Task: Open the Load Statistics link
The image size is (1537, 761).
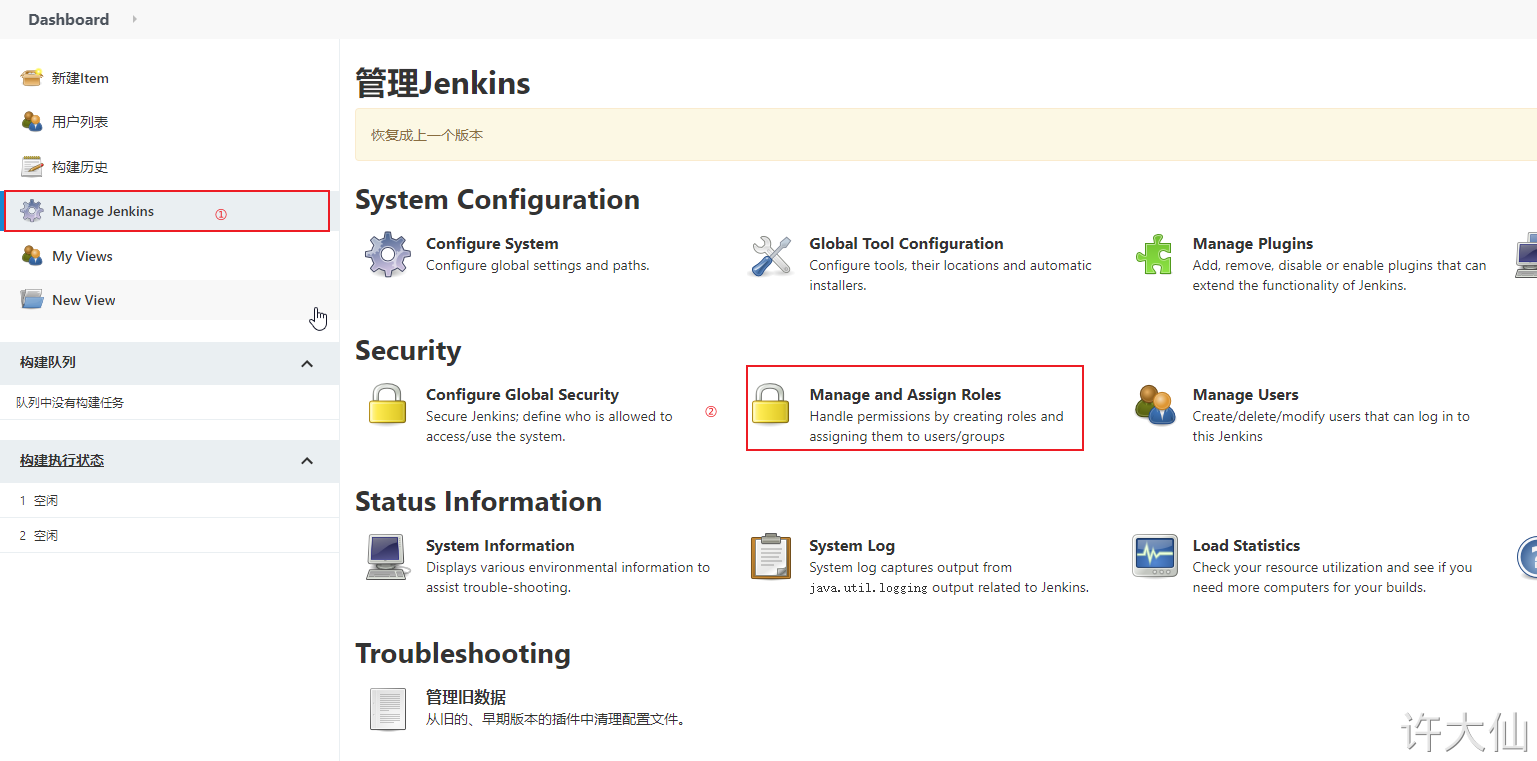Action: (x=1246, y=545)
